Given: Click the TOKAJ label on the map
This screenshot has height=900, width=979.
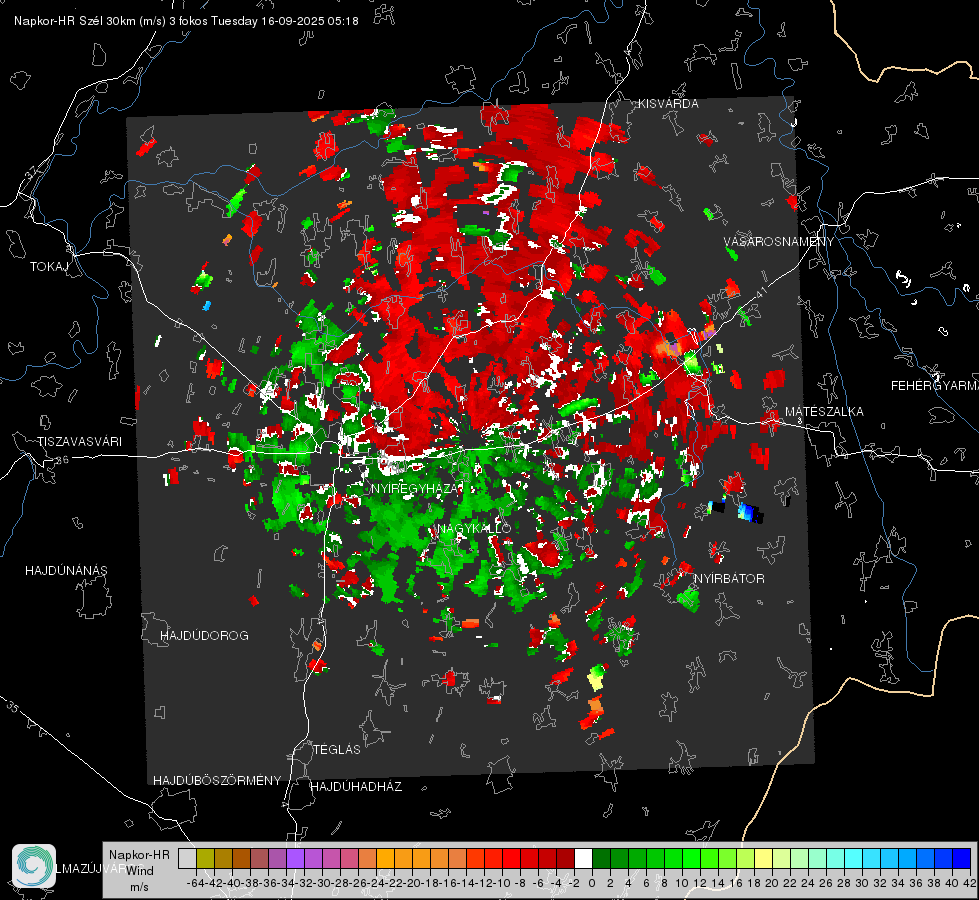Looking at the screenshot, I should (49, 267).
